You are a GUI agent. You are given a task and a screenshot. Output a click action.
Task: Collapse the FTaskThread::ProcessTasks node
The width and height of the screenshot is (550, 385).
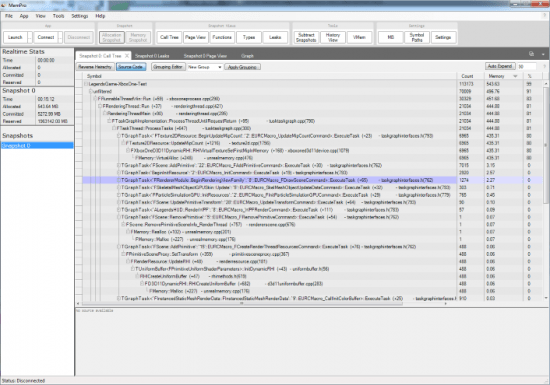click(x=114, y=128)
